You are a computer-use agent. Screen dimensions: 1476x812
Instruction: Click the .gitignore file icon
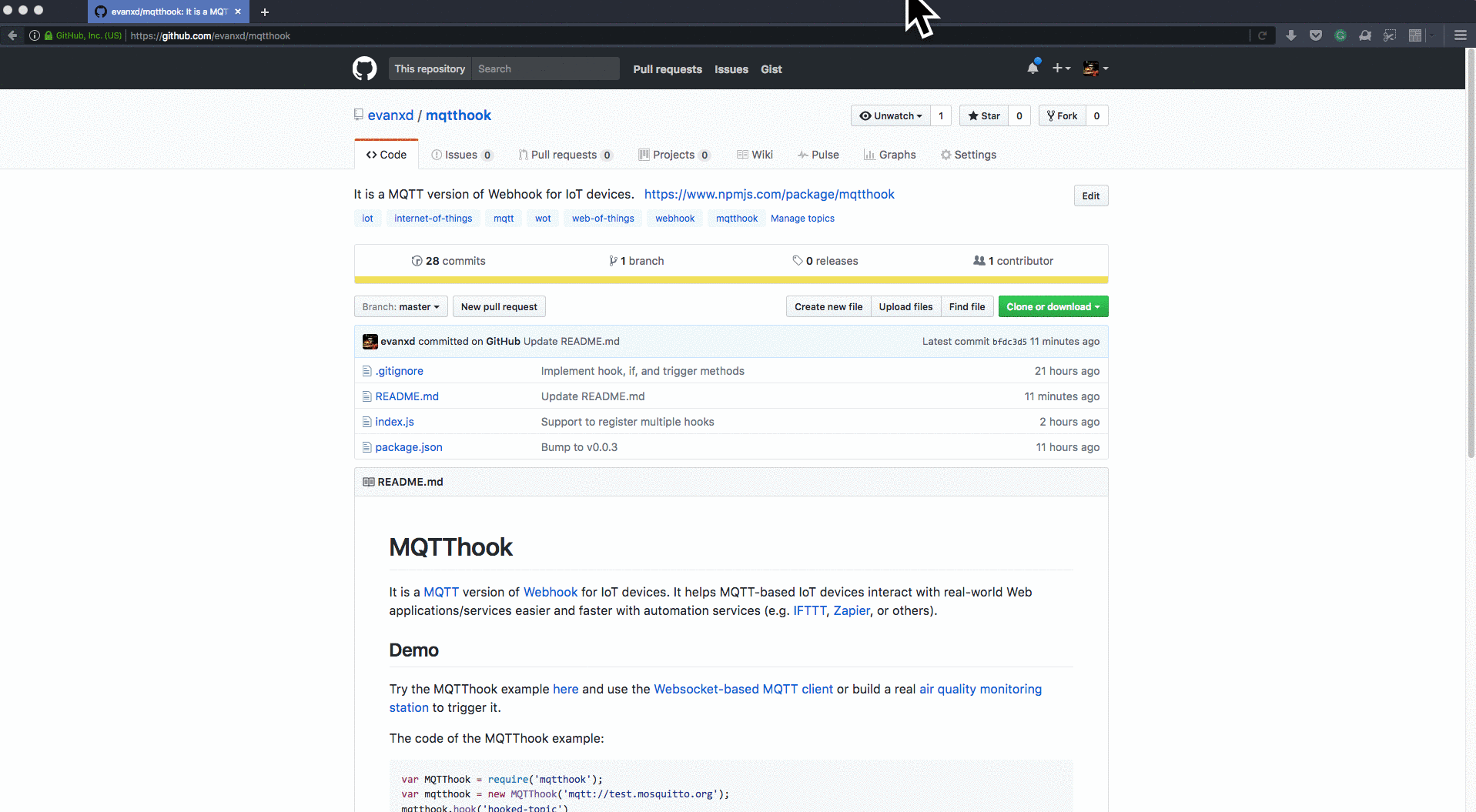pos(366,371)
